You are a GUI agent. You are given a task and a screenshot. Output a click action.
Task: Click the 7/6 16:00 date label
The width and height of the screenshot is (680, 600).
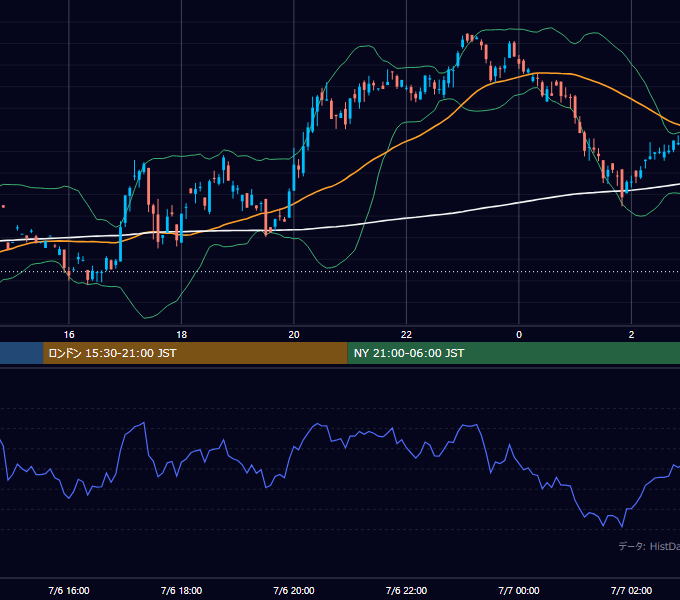point(69,590)
